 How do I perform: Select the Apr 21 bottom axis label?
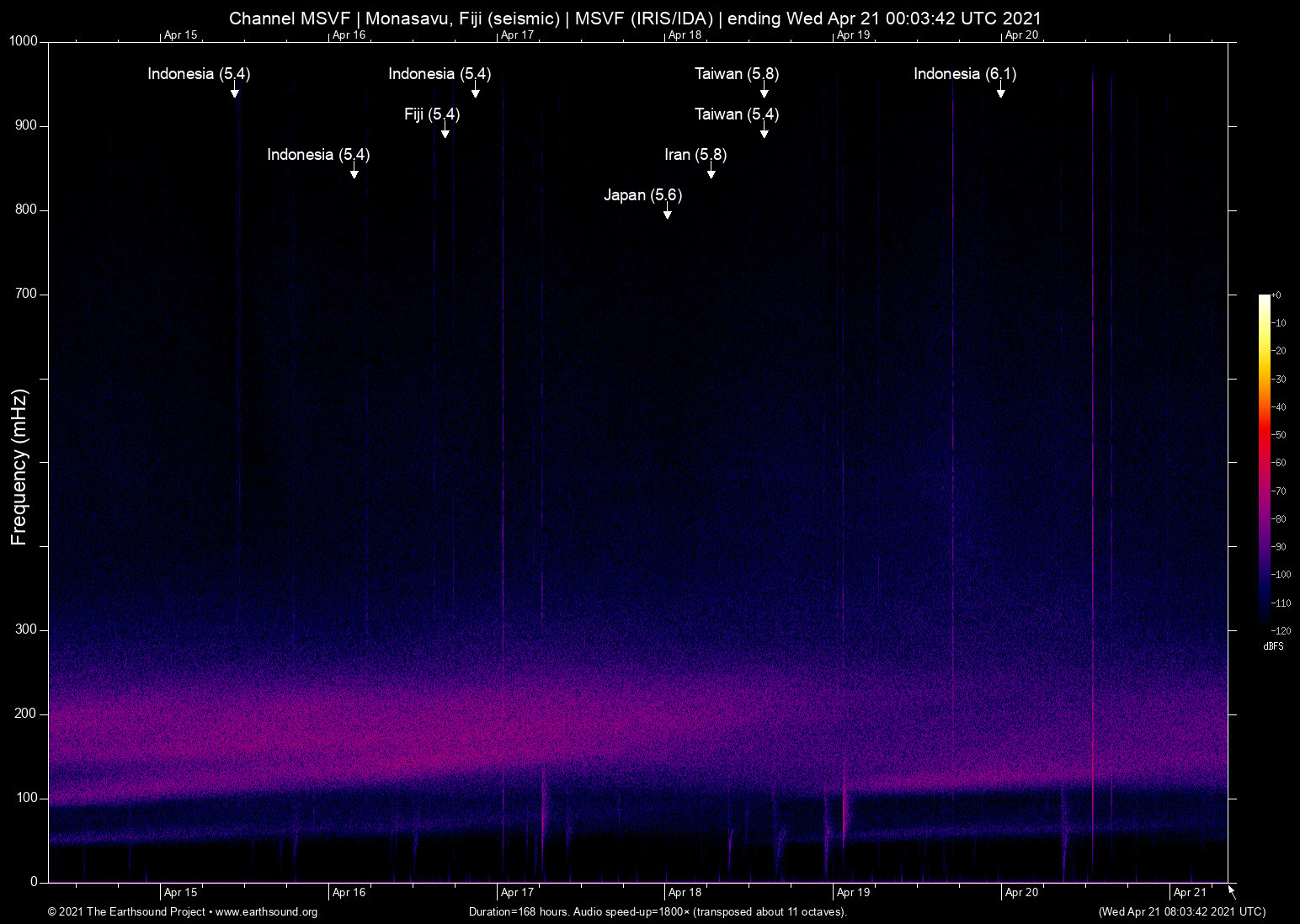(1189, 892)
